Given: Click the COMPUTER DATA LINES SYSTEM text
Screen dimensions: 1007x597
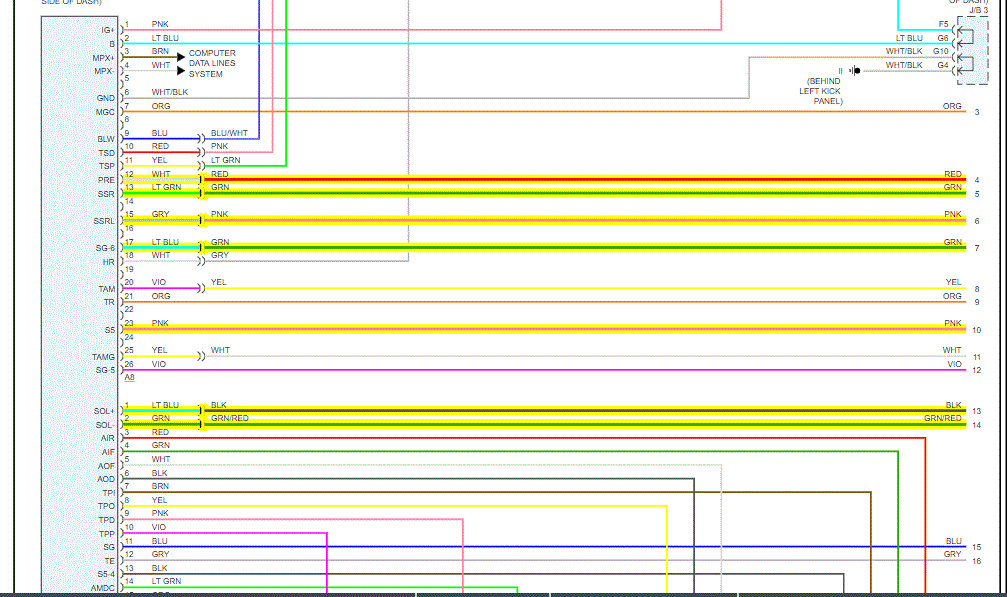Looking at the screenshot, I should pos(212,64).
